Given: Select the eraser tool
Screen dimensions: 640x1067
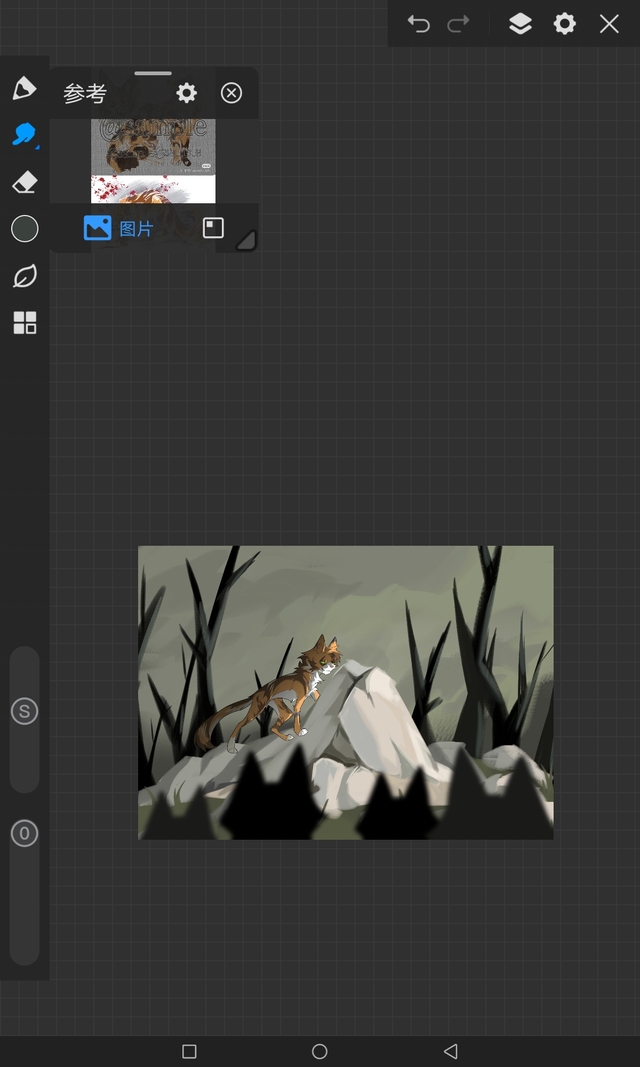Looking at the screenshot, I should click(24, 182).
